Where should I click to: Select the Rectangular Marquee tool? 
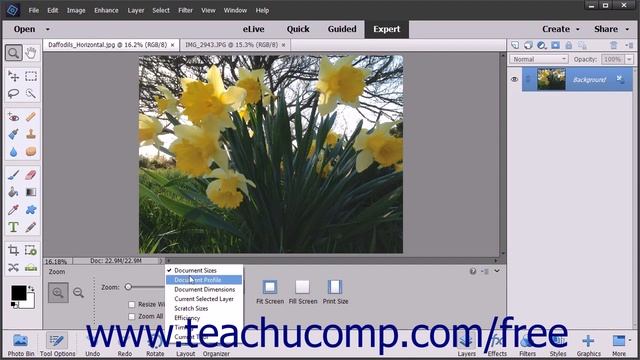[31, 76]
